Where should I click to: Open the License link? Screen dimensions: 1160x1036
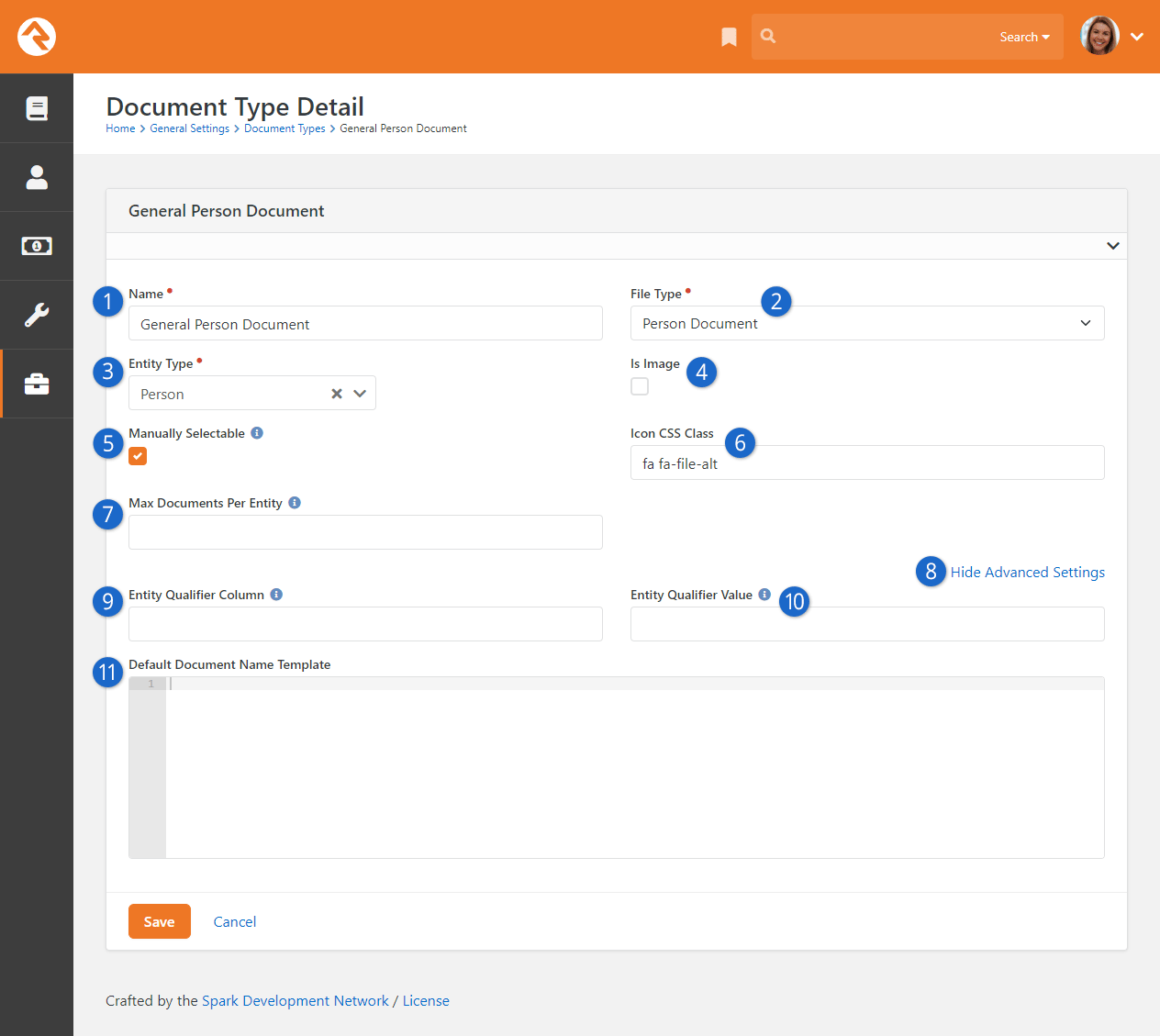[x=426, y=1000]
